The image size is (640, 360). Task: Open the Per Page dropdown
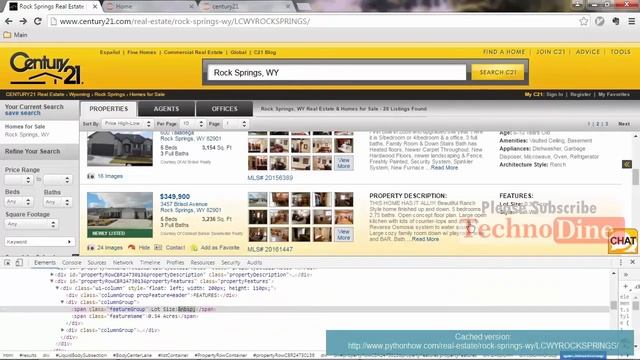(x=192, y=124)
